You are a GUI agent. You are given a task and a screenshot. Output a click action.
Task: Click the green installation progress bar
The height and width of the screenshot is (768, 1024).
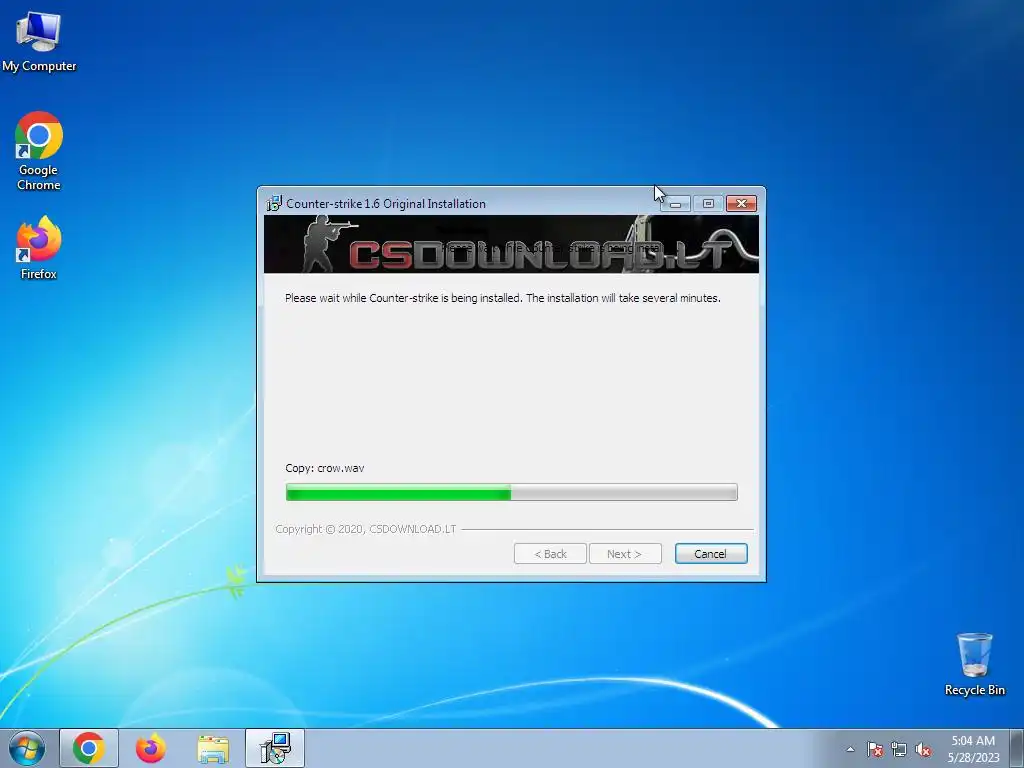[x=511, y=492]
